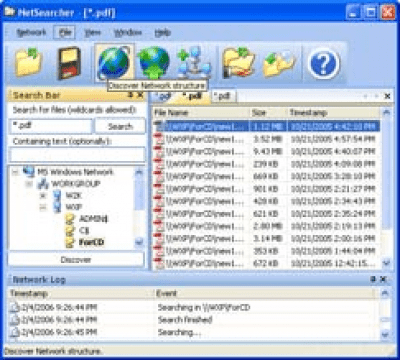The height and width of the screenshot is (360, 400).
Task: Click the file list scrollbar thumb
Action: [386, 173]
